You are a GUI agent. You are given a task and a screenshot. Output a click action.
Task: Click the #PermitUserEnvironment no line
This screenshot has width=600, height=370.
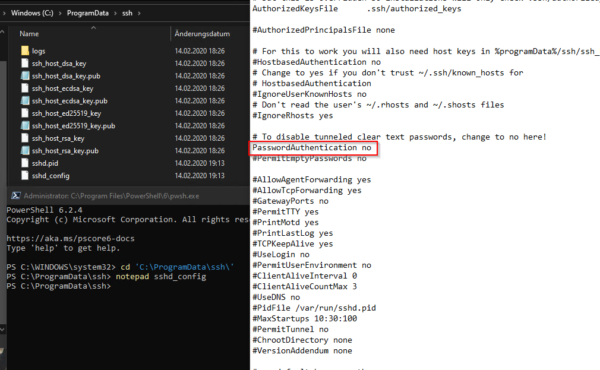point(311,265)
